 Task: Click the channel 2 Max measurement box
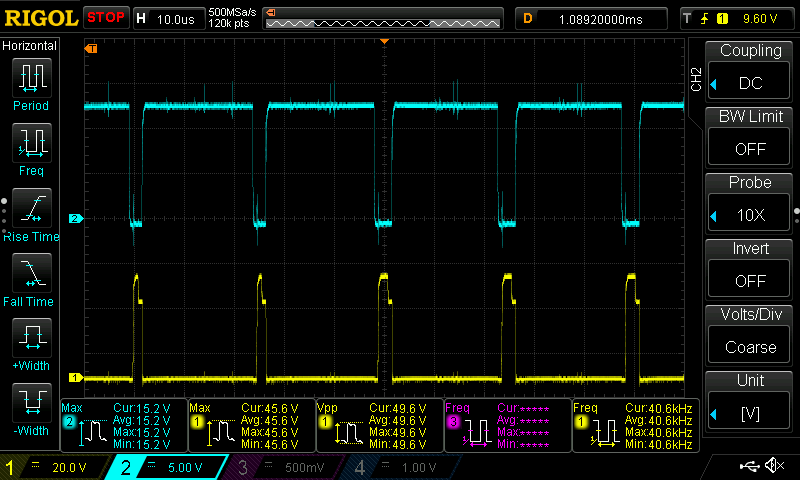pos(124,425)
